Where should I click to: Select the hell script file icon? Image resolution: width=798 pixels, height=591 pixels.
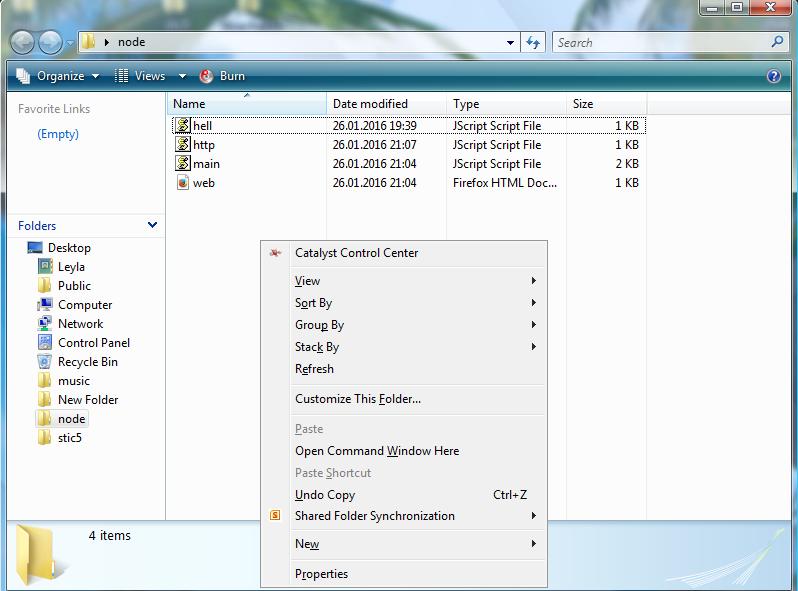pos(183,125)
